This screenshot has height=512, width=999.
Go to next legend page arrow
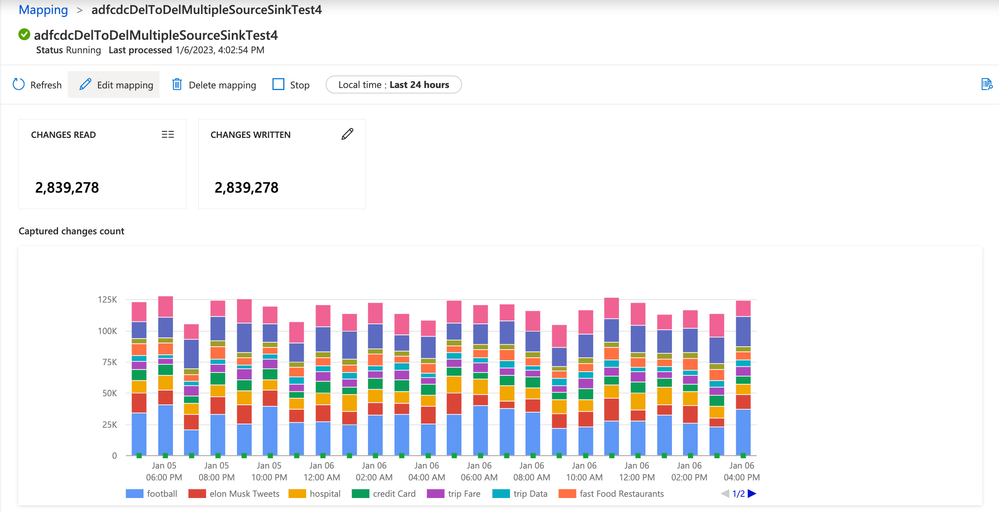pyautogui.click(x=752, y=494)
